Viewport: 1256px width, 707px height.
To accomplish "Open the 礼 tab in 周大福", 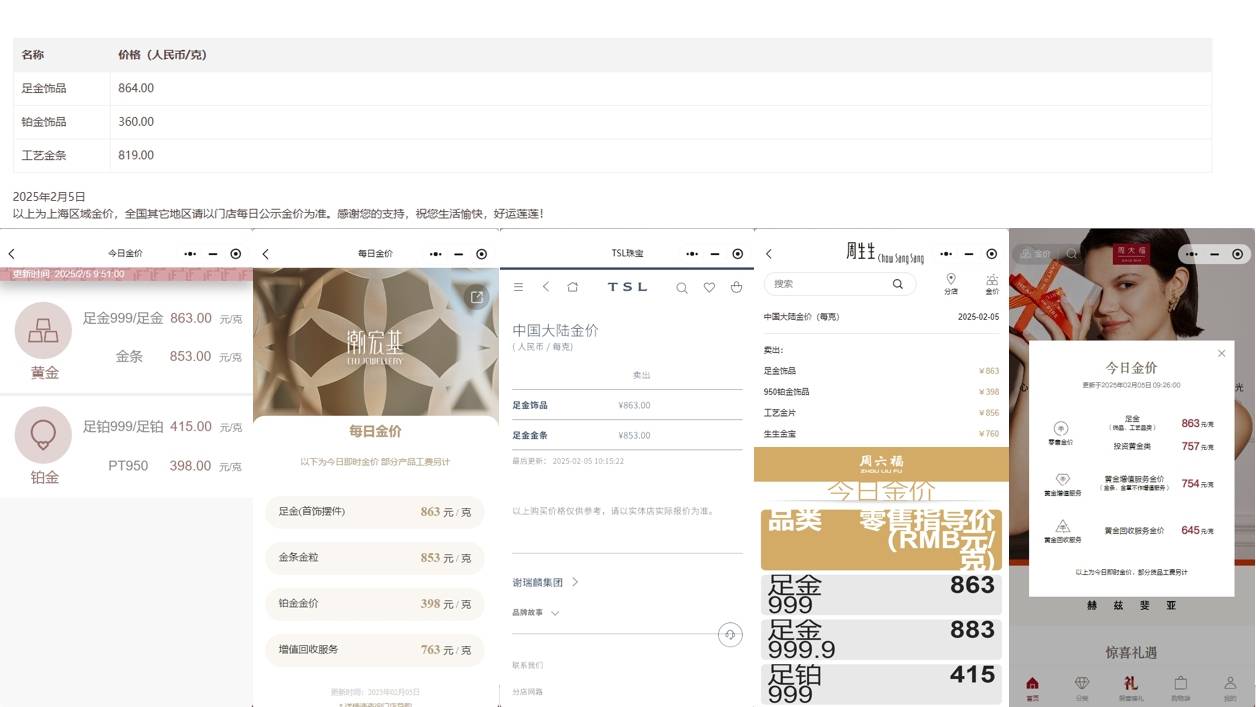I will pyautogui.click(x=1131, y=687).
